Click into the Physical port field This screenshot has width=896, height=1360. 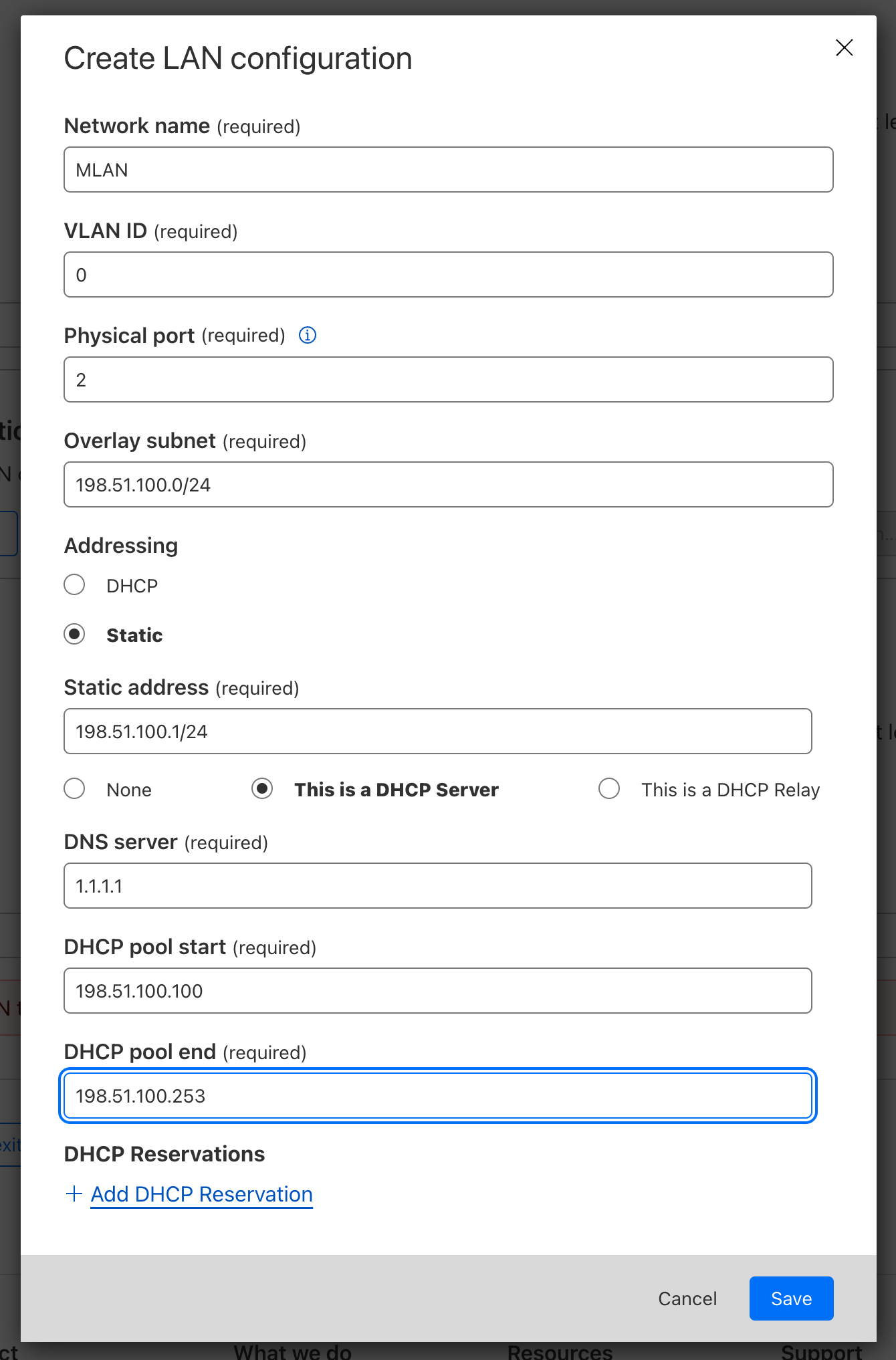448,380
